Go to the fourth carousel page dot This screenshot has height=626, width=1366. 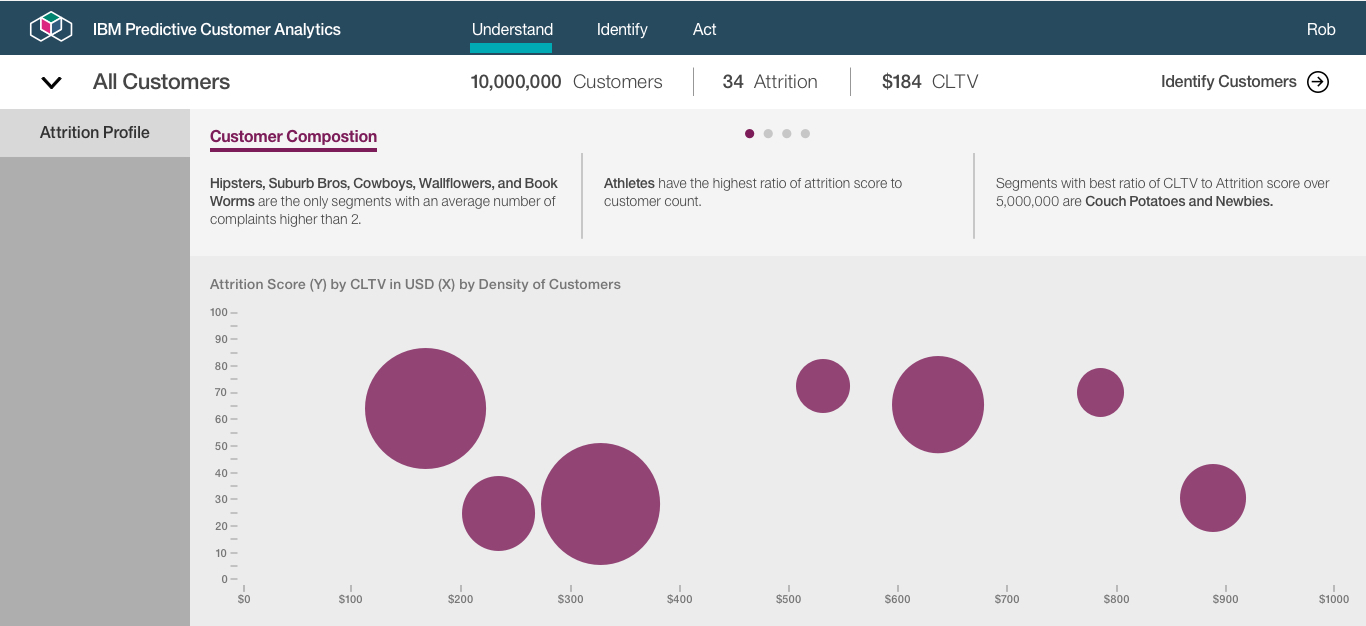(x=805, y=133)
